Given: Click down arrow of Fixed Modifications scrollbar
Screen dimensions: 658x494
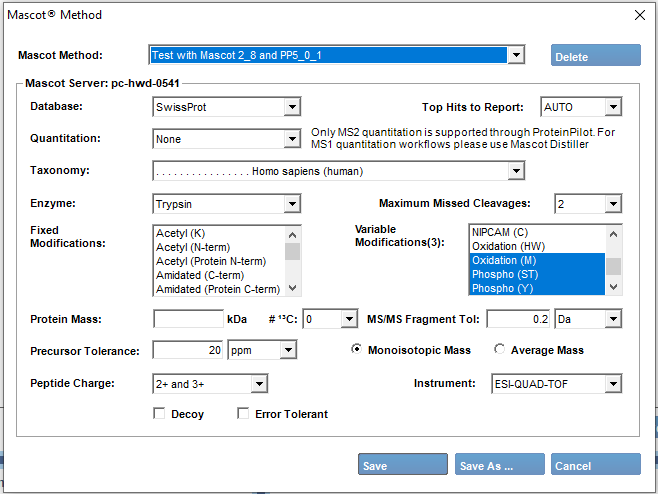Looking at the screenshot, I should pos(292,288).
